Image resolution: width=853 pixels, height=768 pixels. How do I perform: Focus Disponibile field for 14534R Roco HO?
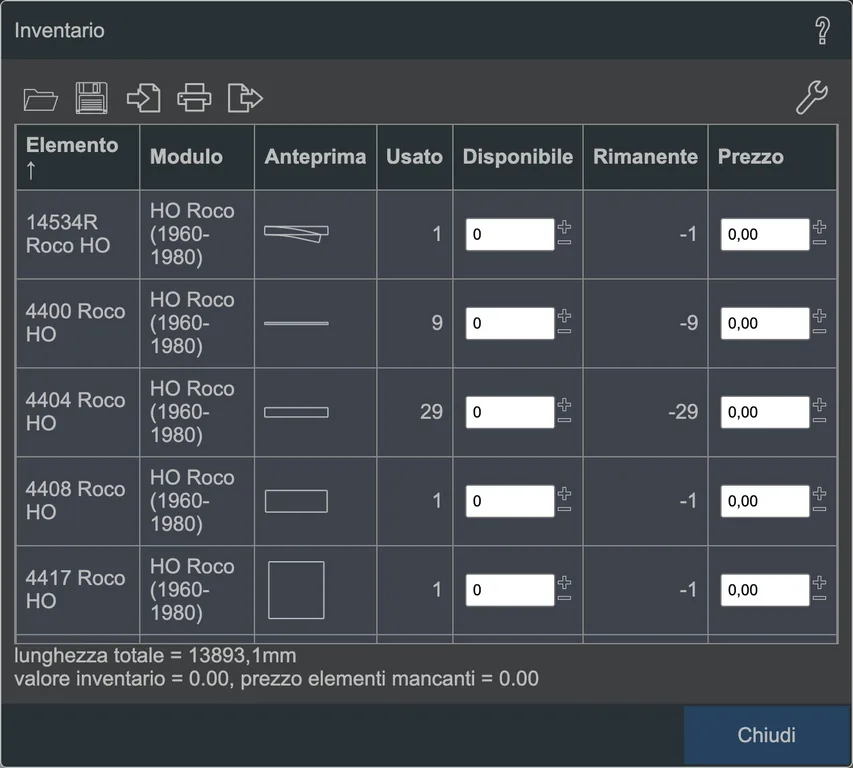(x=510, y=234)
